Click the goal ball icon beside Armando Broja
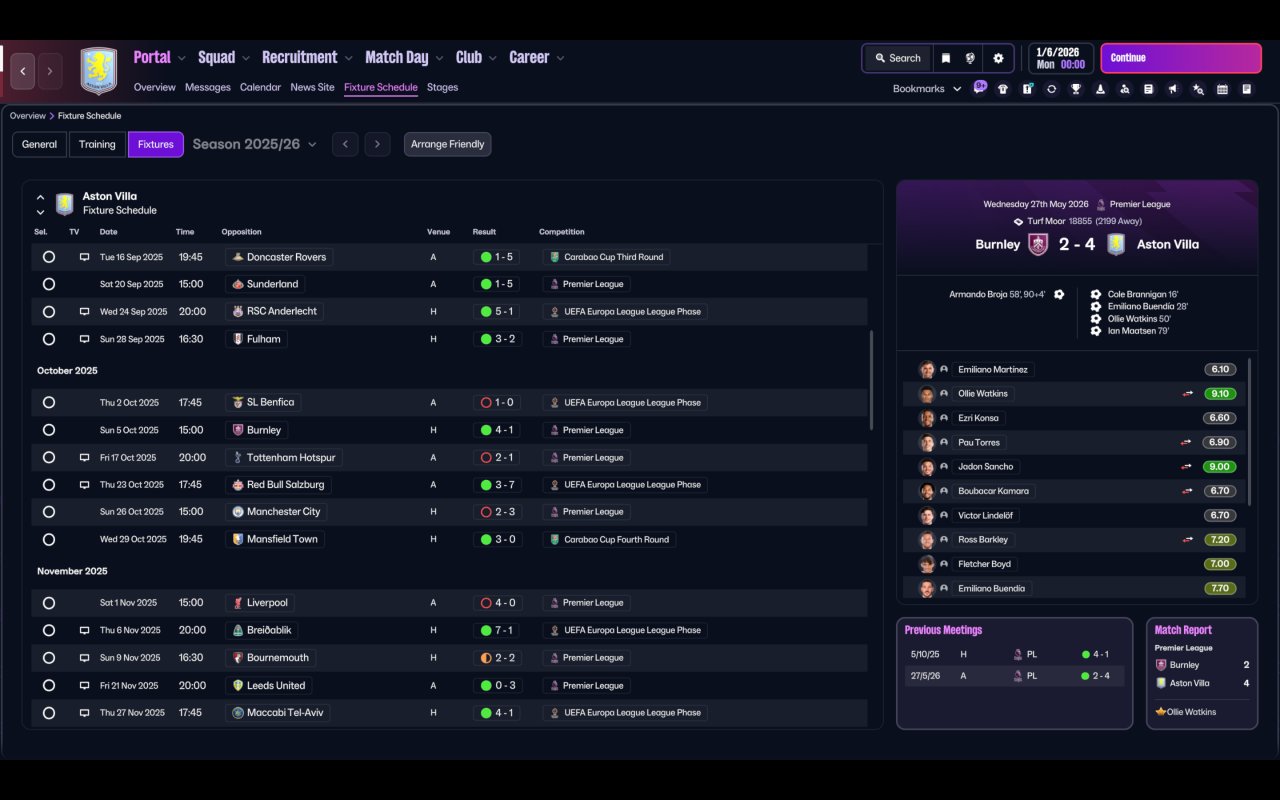 click(x=1059, y=294)
